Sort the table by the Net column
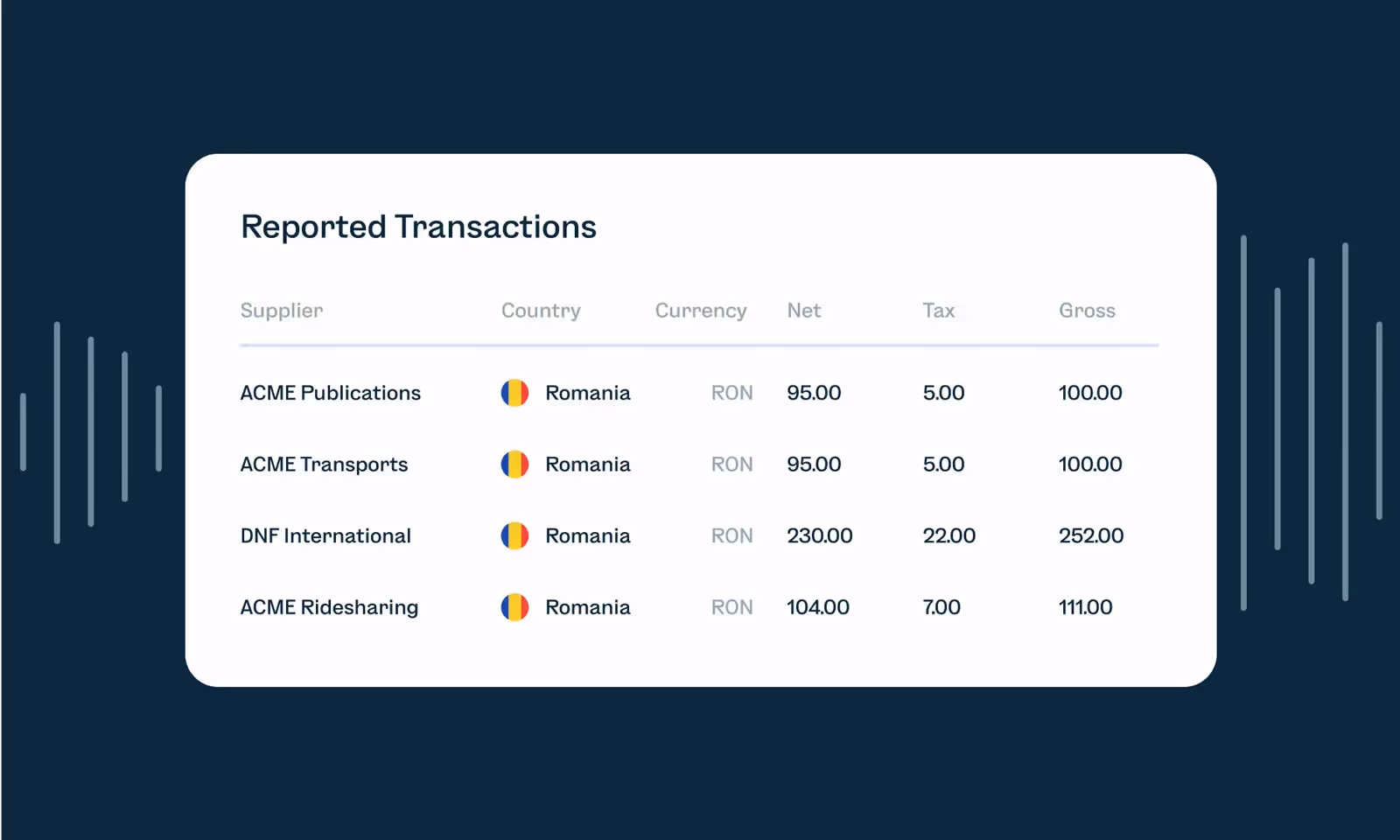The image size is (1400, 840). pos(802,311)
